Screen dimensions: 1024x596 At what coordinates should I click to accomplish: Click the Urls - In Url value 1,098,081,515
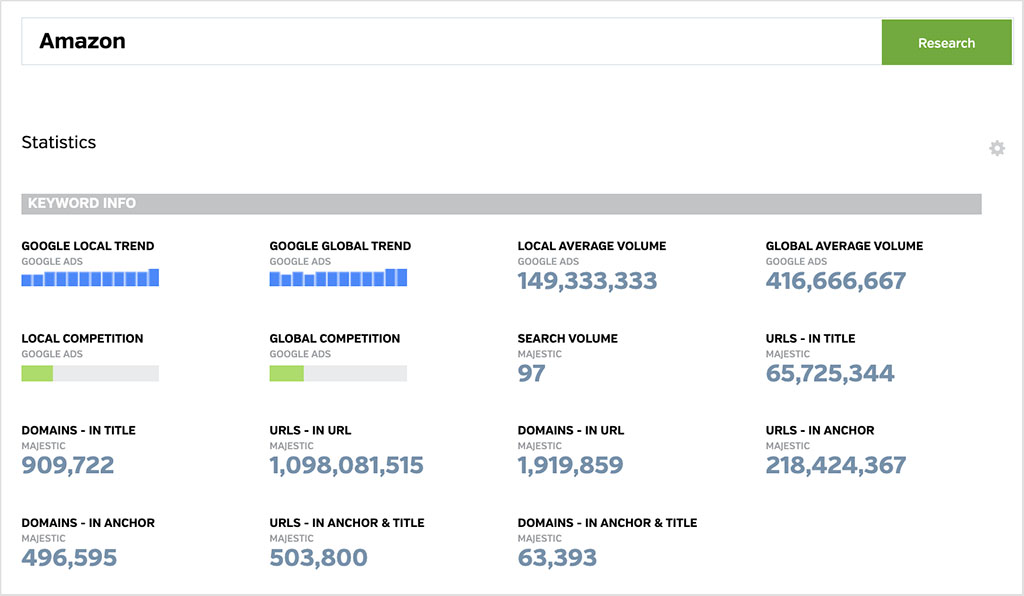pos(345,464)
